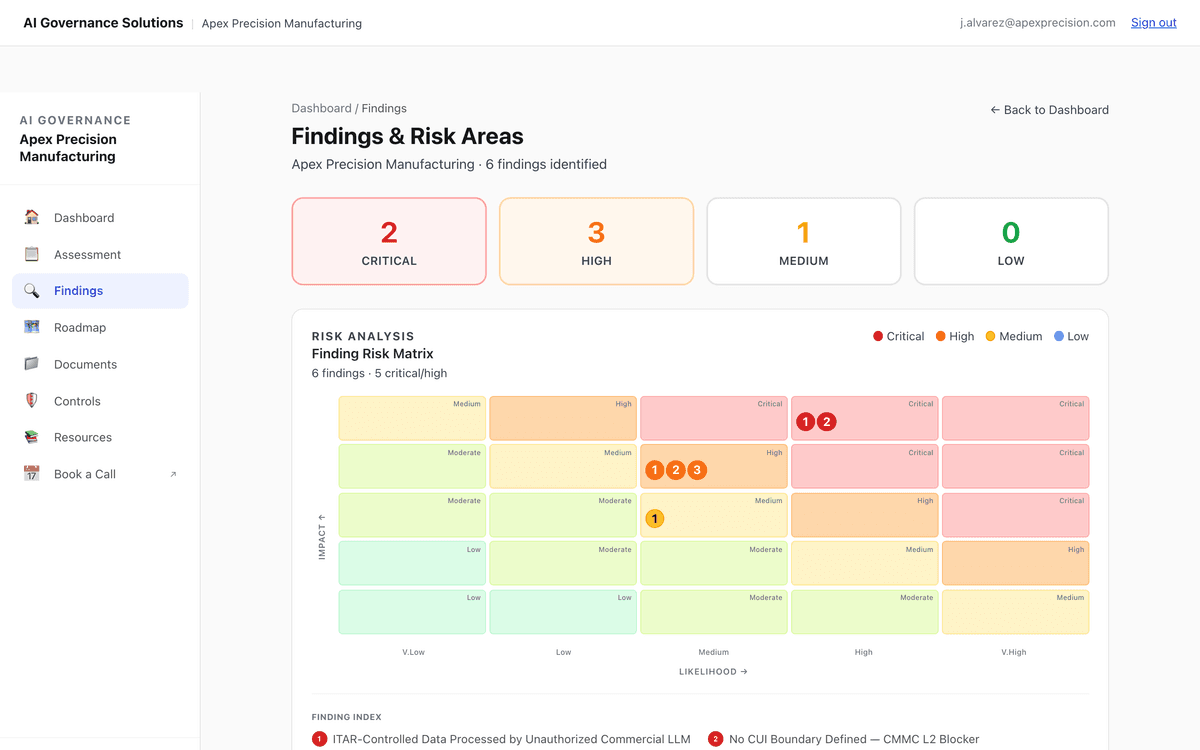
Task: Click the Findings & Risk Areas page title
Action: tap(407, 136)
